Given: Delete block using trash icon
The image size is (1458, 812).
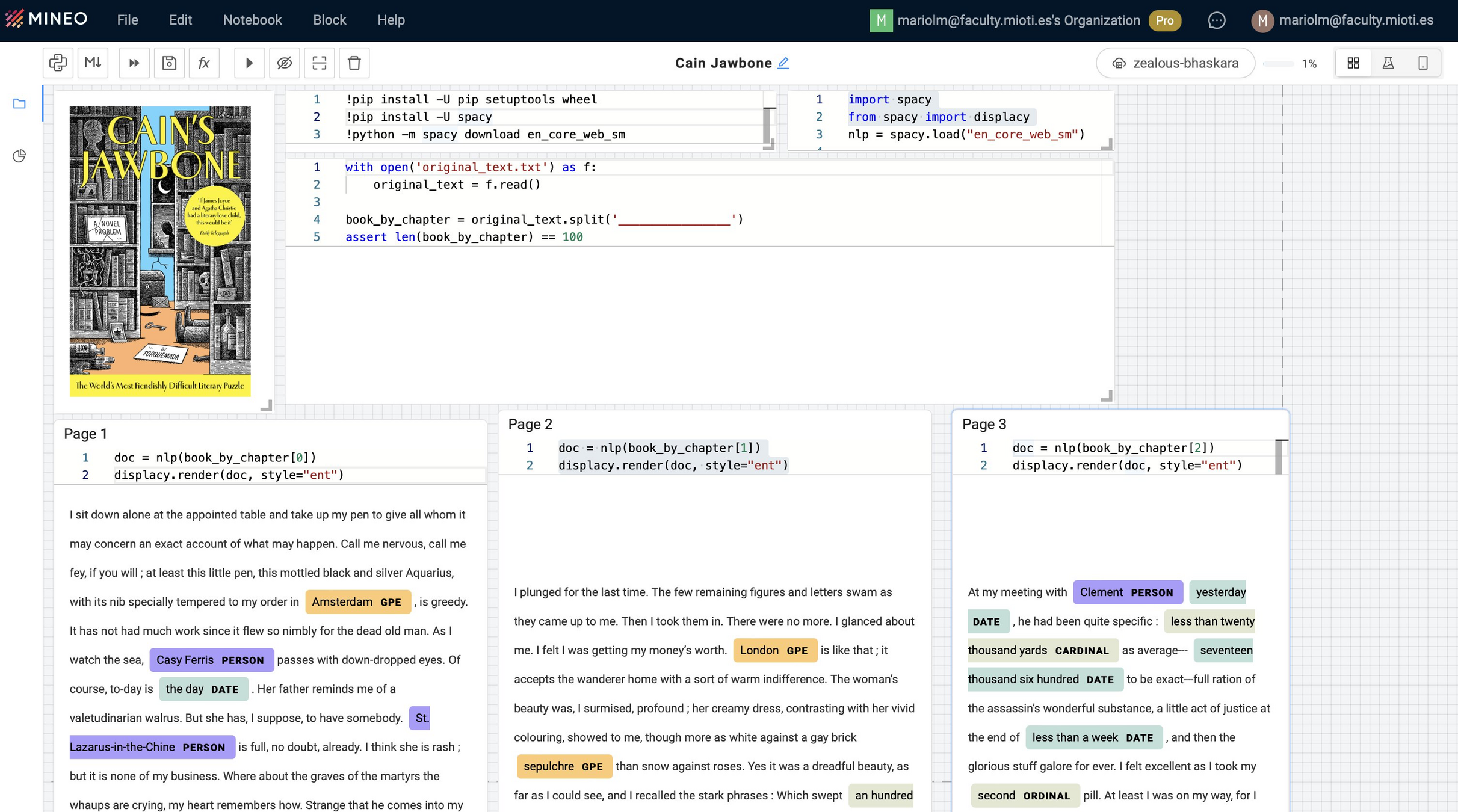Looking at the screenshot, I should pos(354,63).
